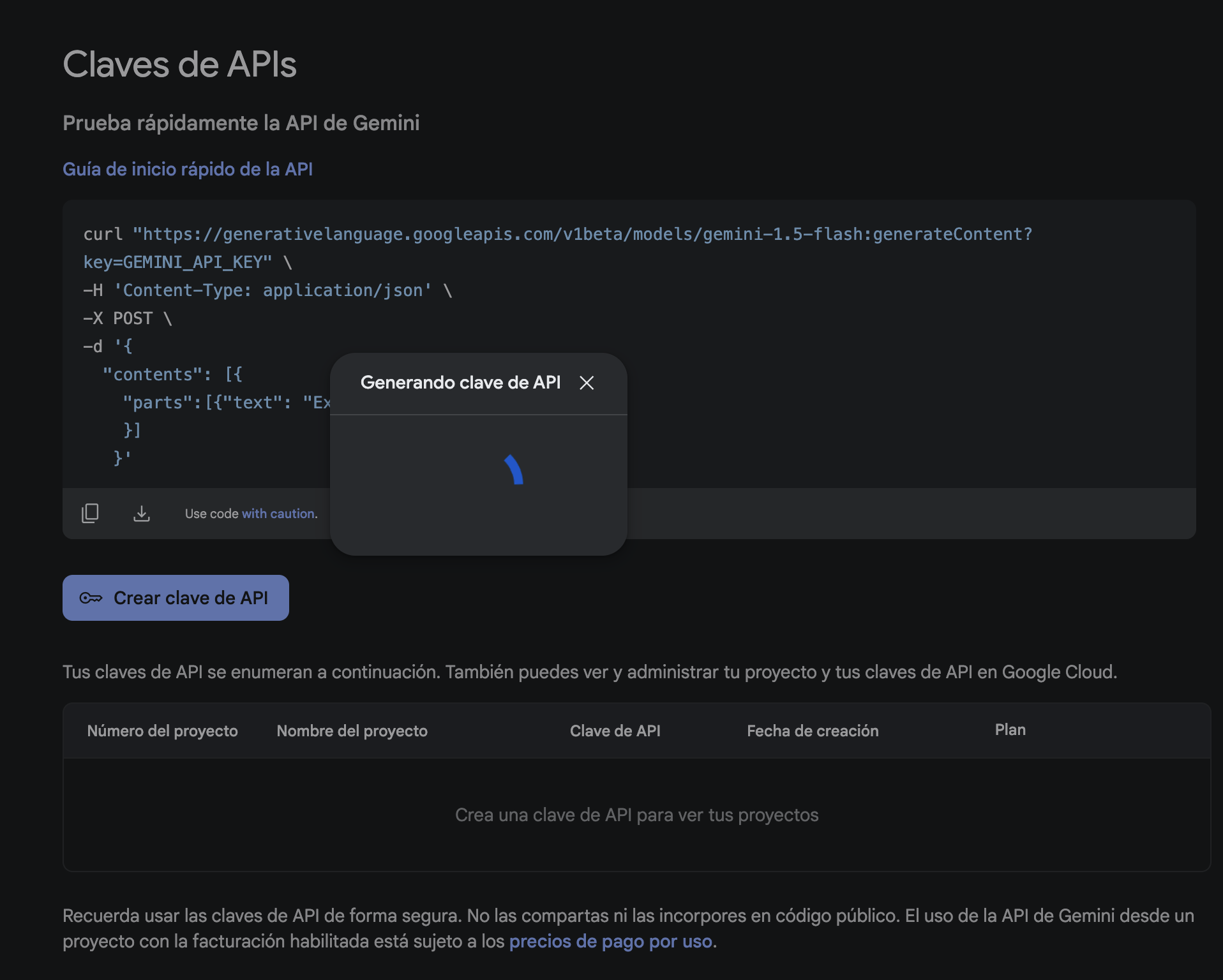Open precios de pago por uso link
This screenshot has width=1223, height=980.
pos(611,942)
